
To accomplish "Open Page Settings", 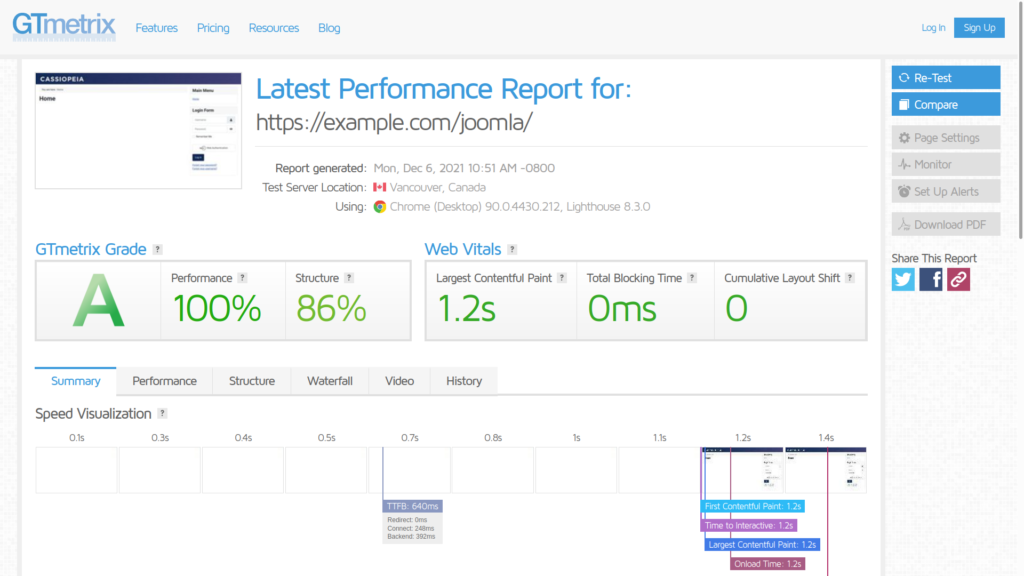I will (x=946, y=138).
